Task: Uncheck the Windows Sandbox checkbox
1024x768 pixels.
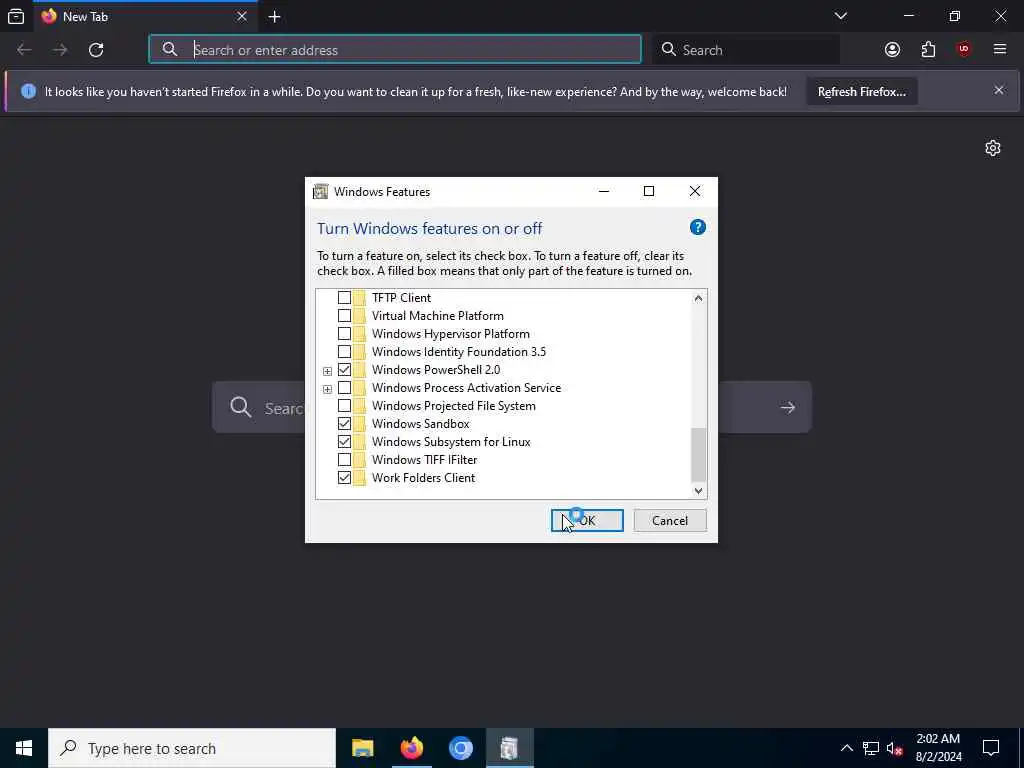Action: pyautogui.click(x=344, y=424)
